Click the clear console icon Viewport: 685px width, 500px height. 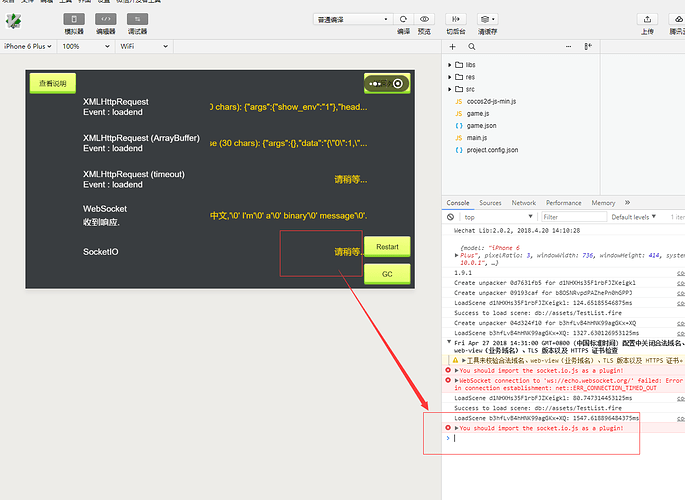(x=450, y=217)
